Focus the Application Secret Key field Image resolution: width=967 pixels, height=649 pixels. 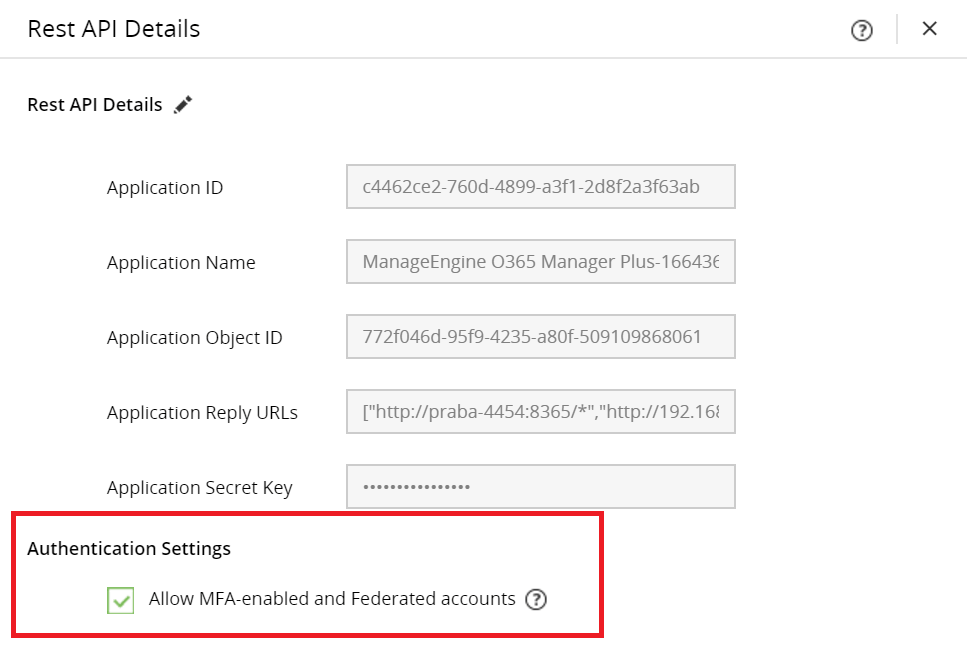point(540,487)
